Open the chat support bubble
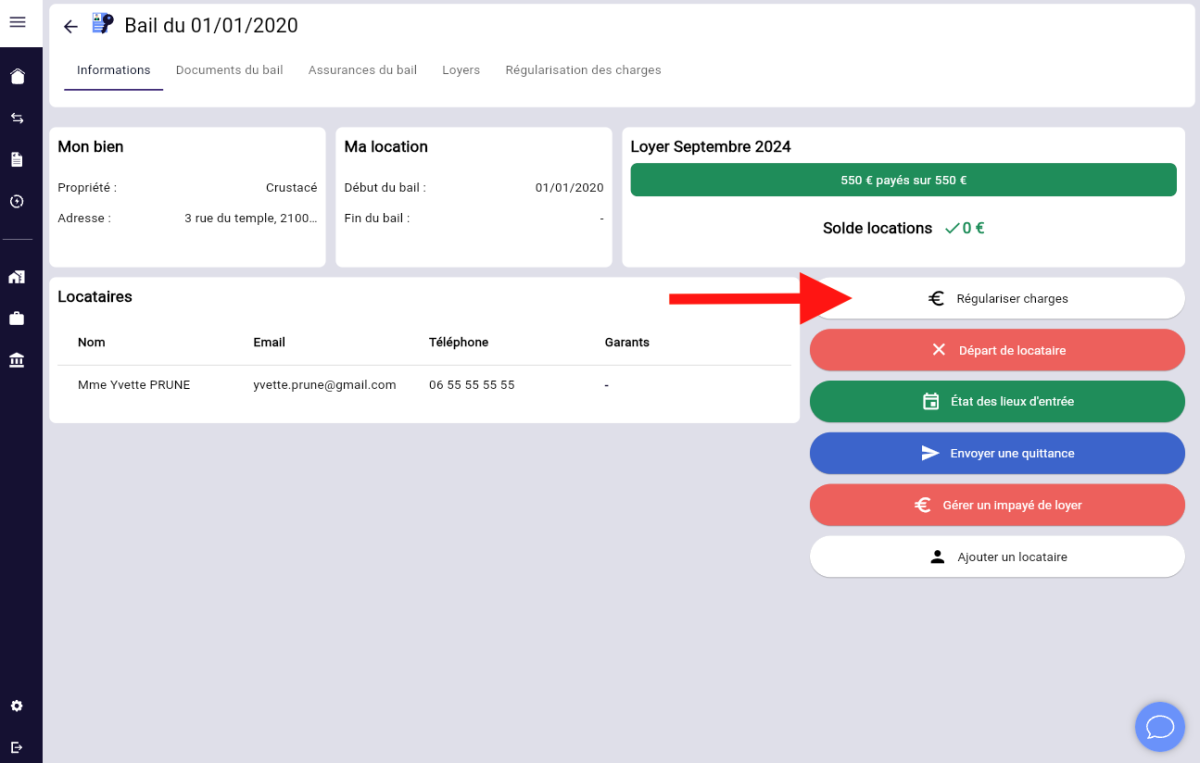The height and width of the screenshot is (763, 1200). point(1160,726)
